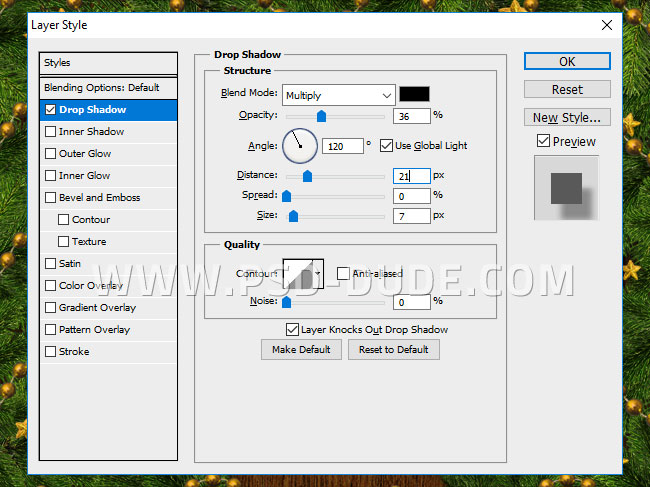Click the Distance value field

coord(412,176)
